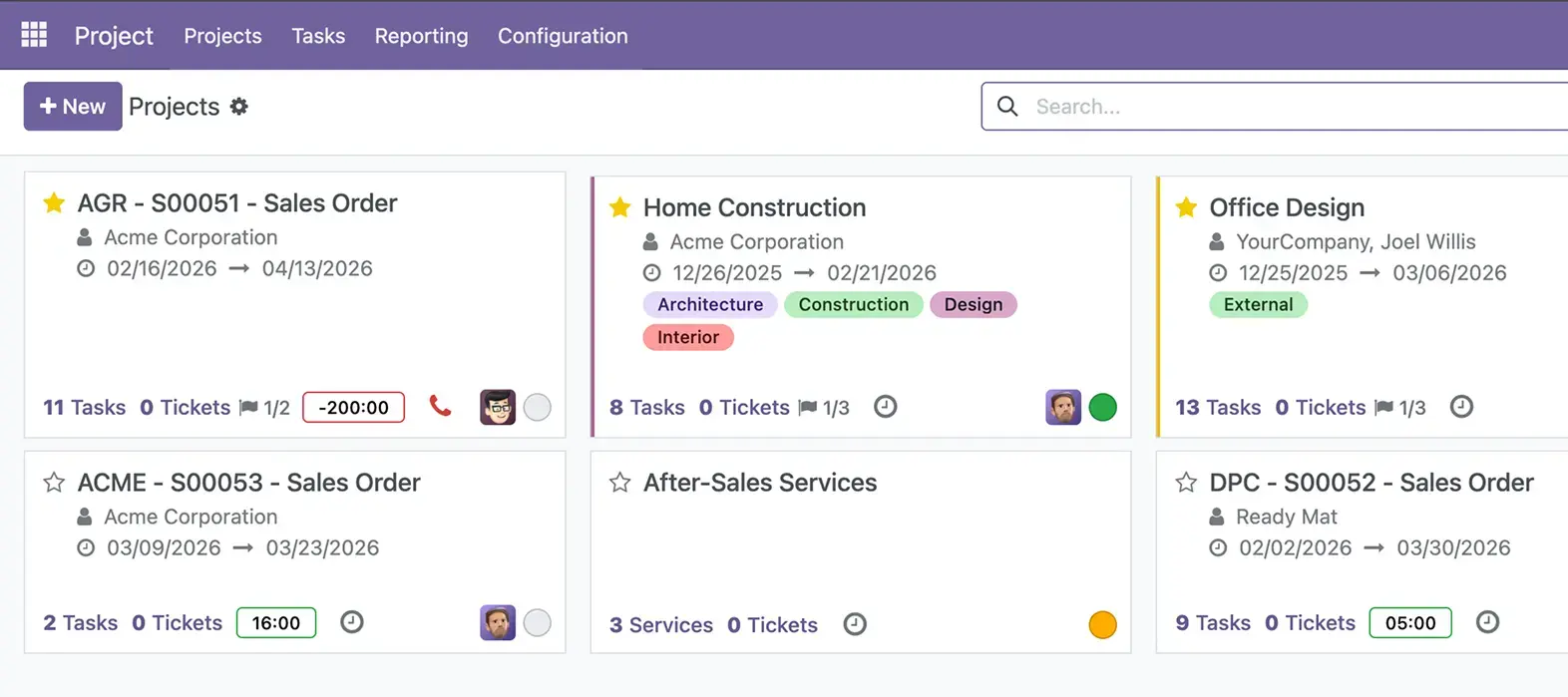
Task: Click the red phone activity icon
Action: [440, 406]
